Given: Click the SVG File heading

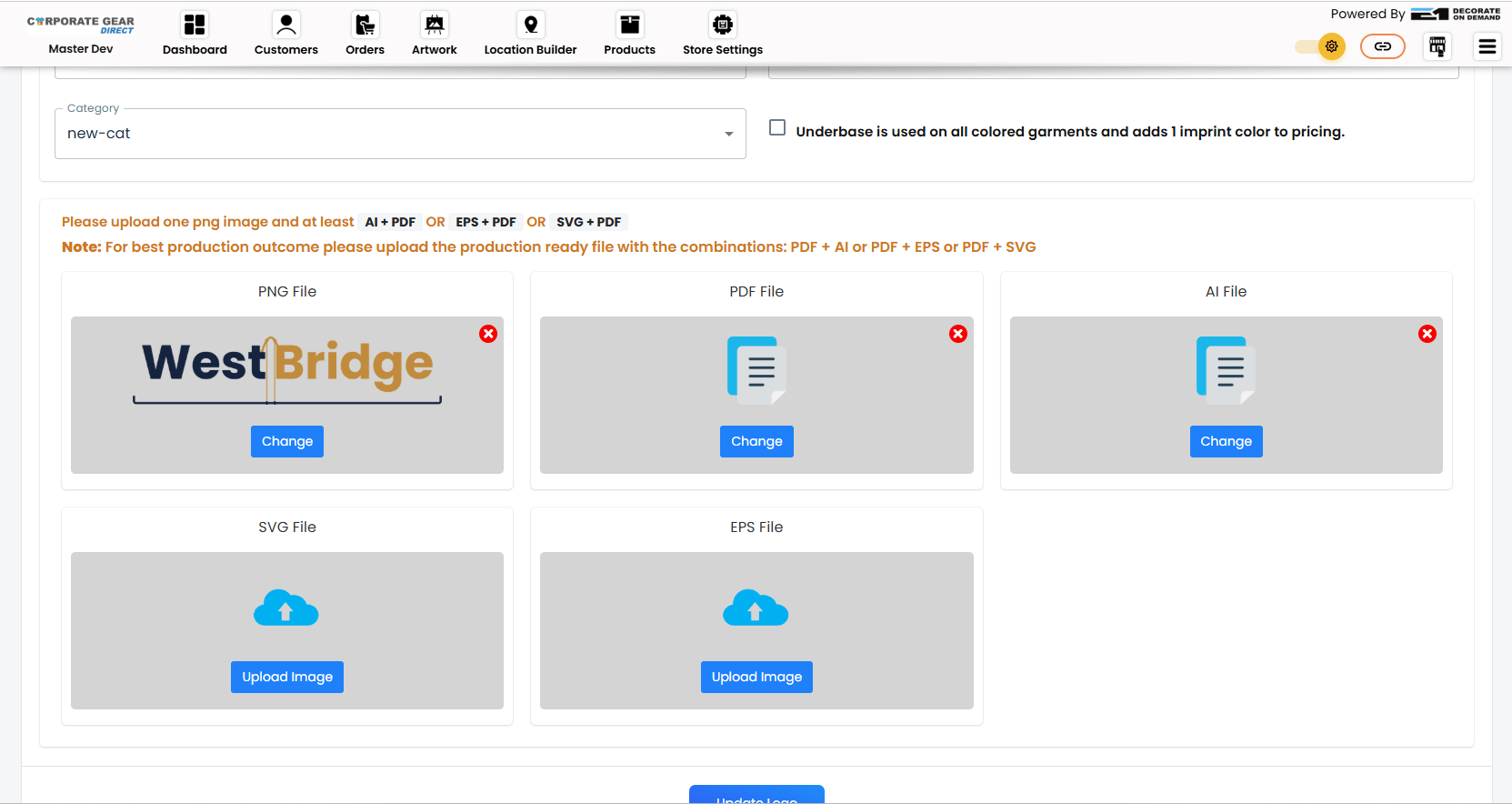Looking at the screenshot, I should [287, 528].
